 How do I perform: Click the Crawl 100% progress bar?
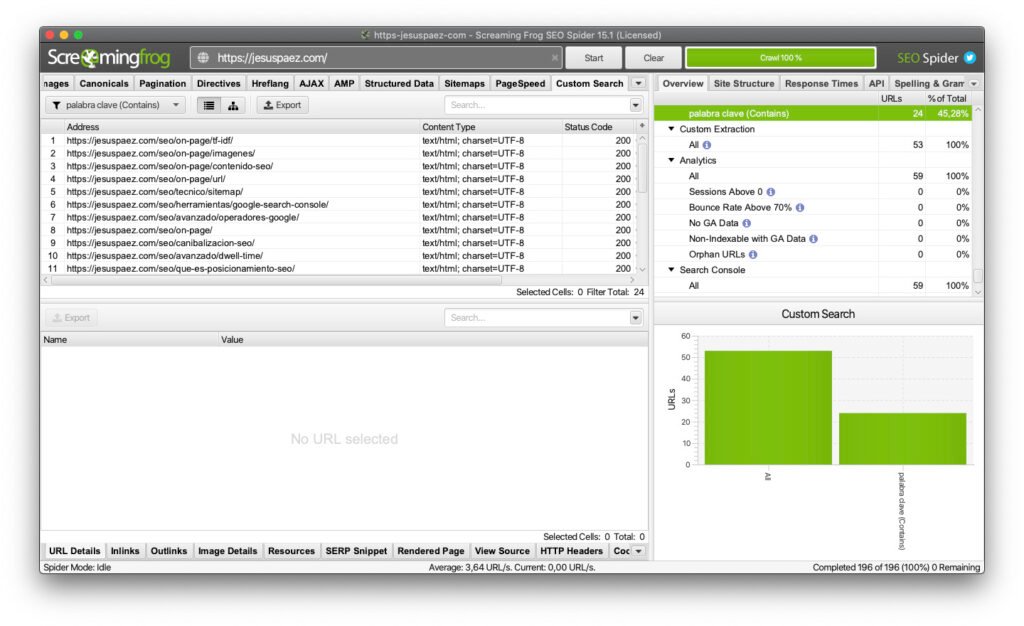point(780,58)
